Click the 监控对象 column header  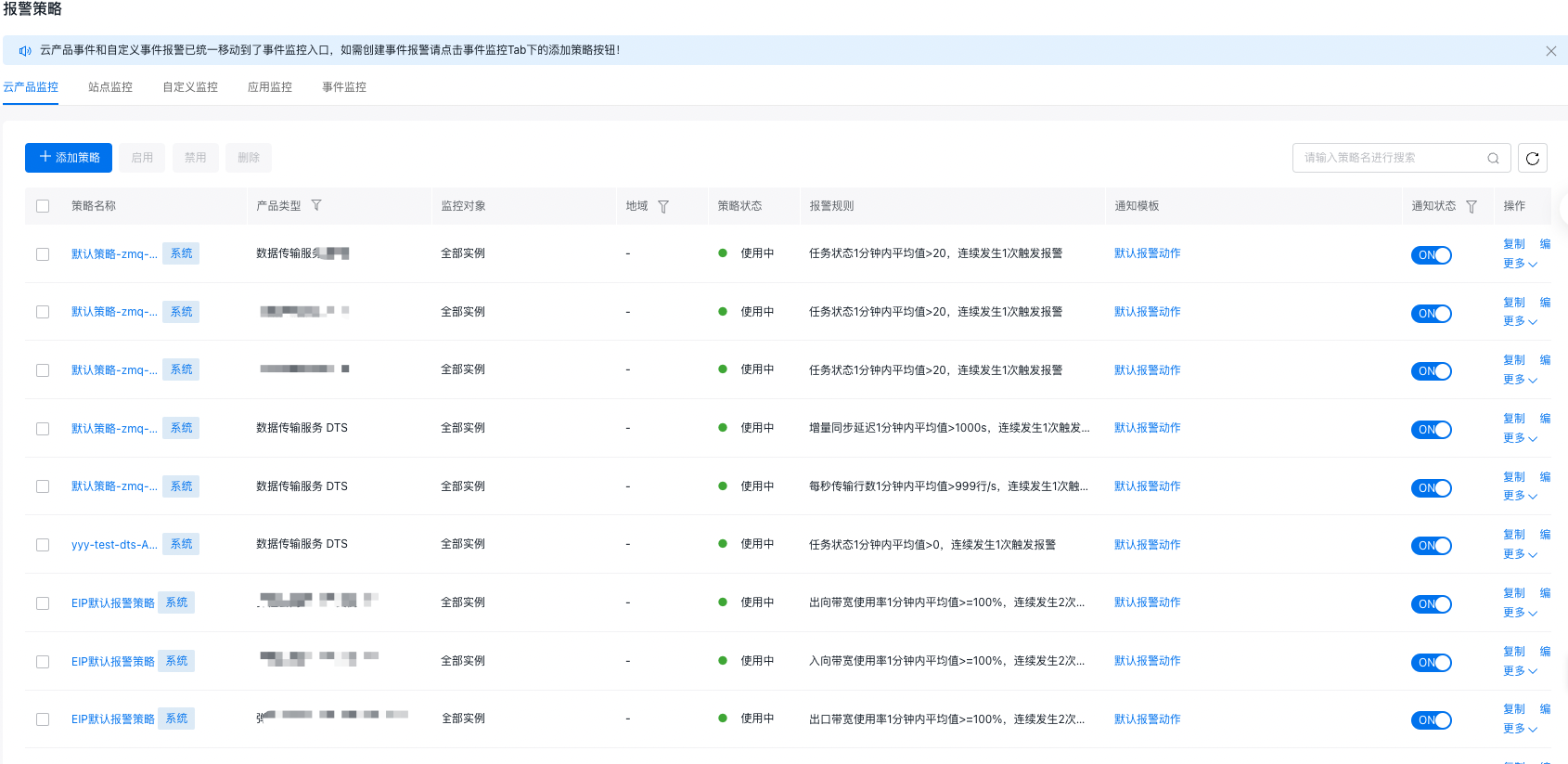pyautogui.click(x=463, y=206)
